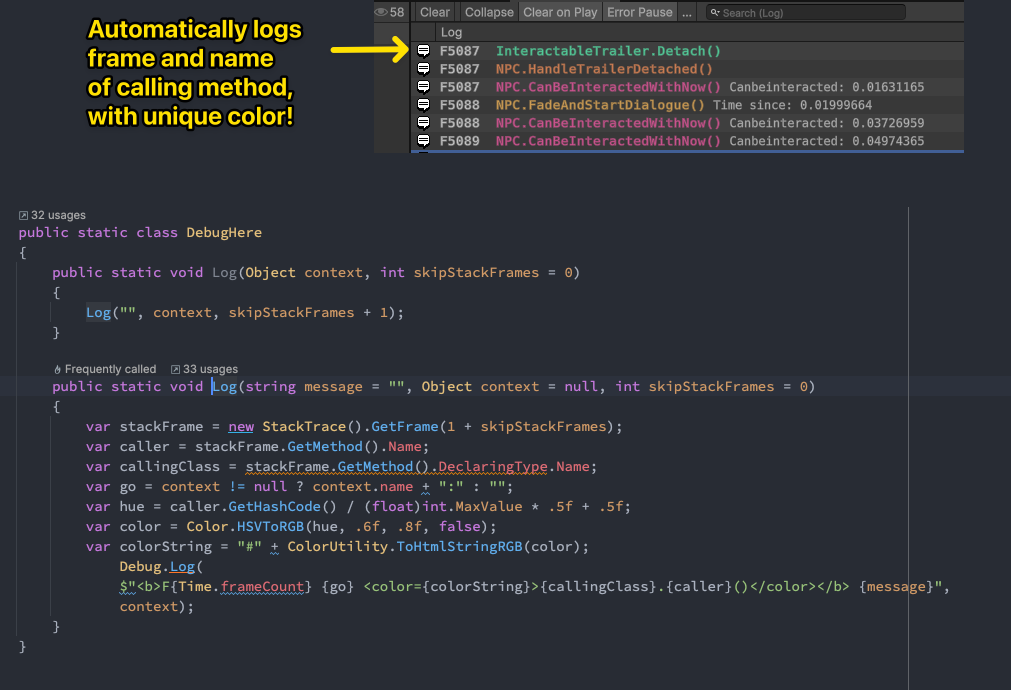This screenshot has height=690, width=1011.
Task: Click the log icon for NPC.HandleTrailerDetached() entry
Action: tap(423, 69)
